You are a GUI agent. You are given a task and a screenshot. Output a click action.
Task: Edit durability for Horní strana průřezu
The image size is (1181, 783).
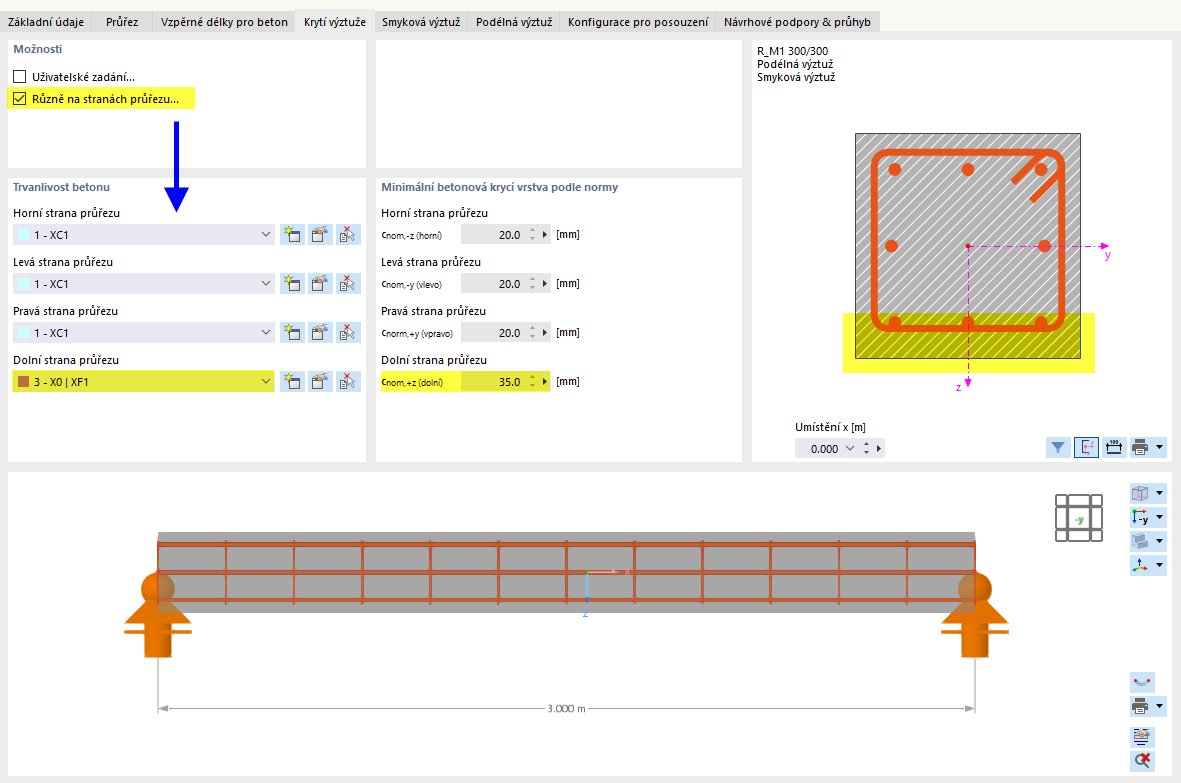tap(319, 235)
